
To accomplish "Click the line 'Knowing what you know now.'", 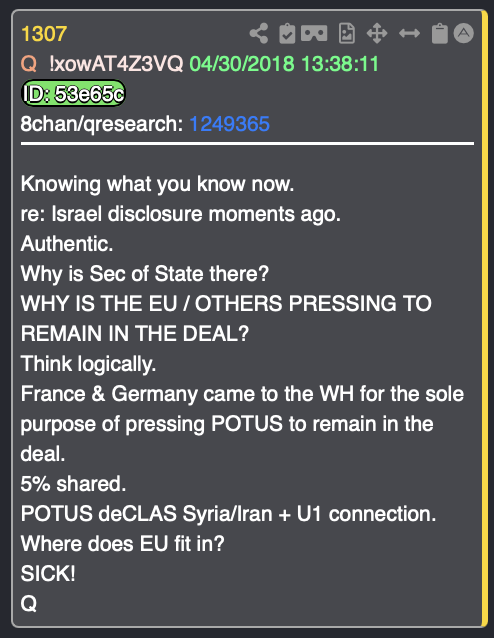I will click(157, 184).
